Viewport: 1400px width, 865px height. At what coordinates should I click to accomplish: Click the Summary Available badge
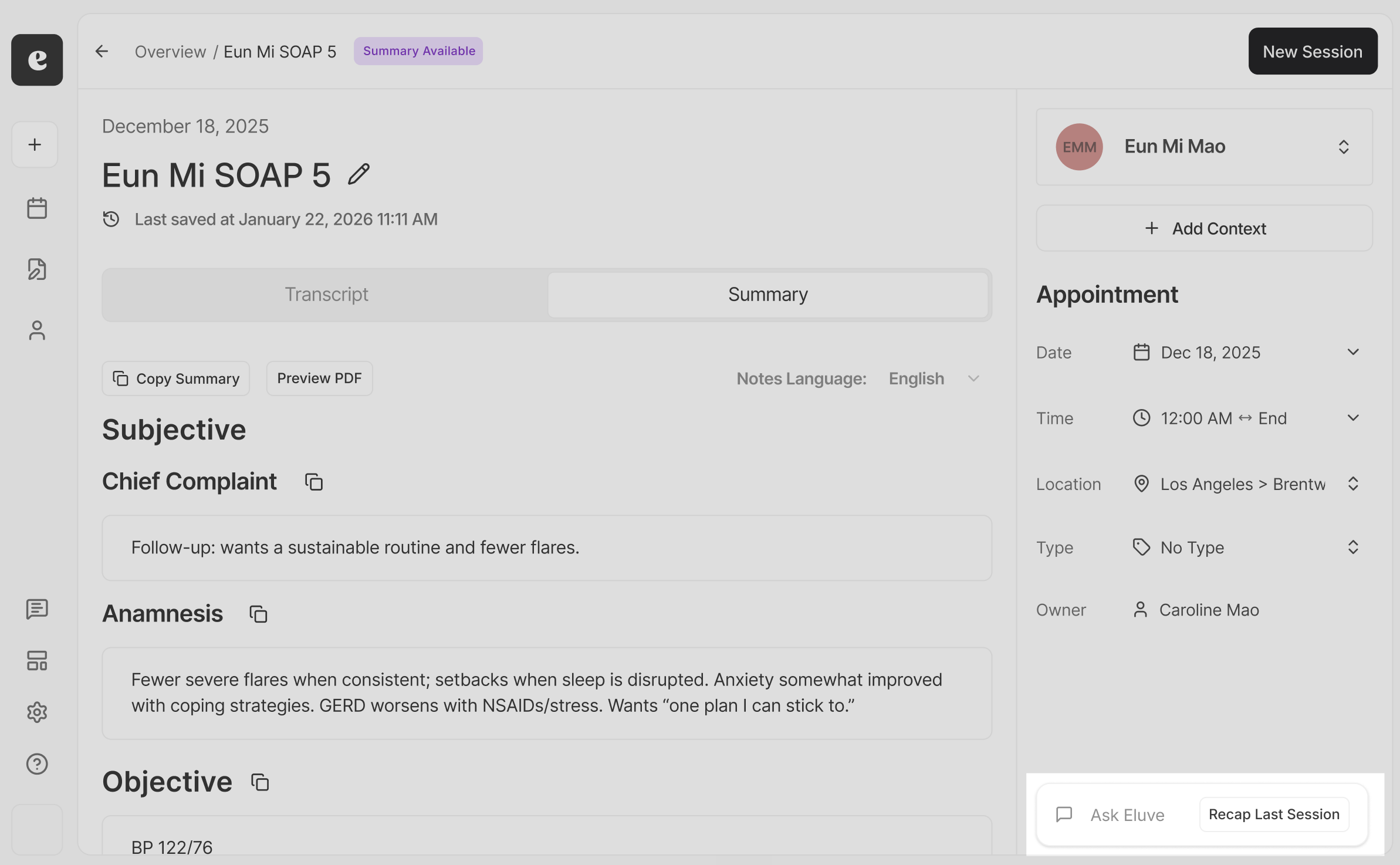(418, 51)
